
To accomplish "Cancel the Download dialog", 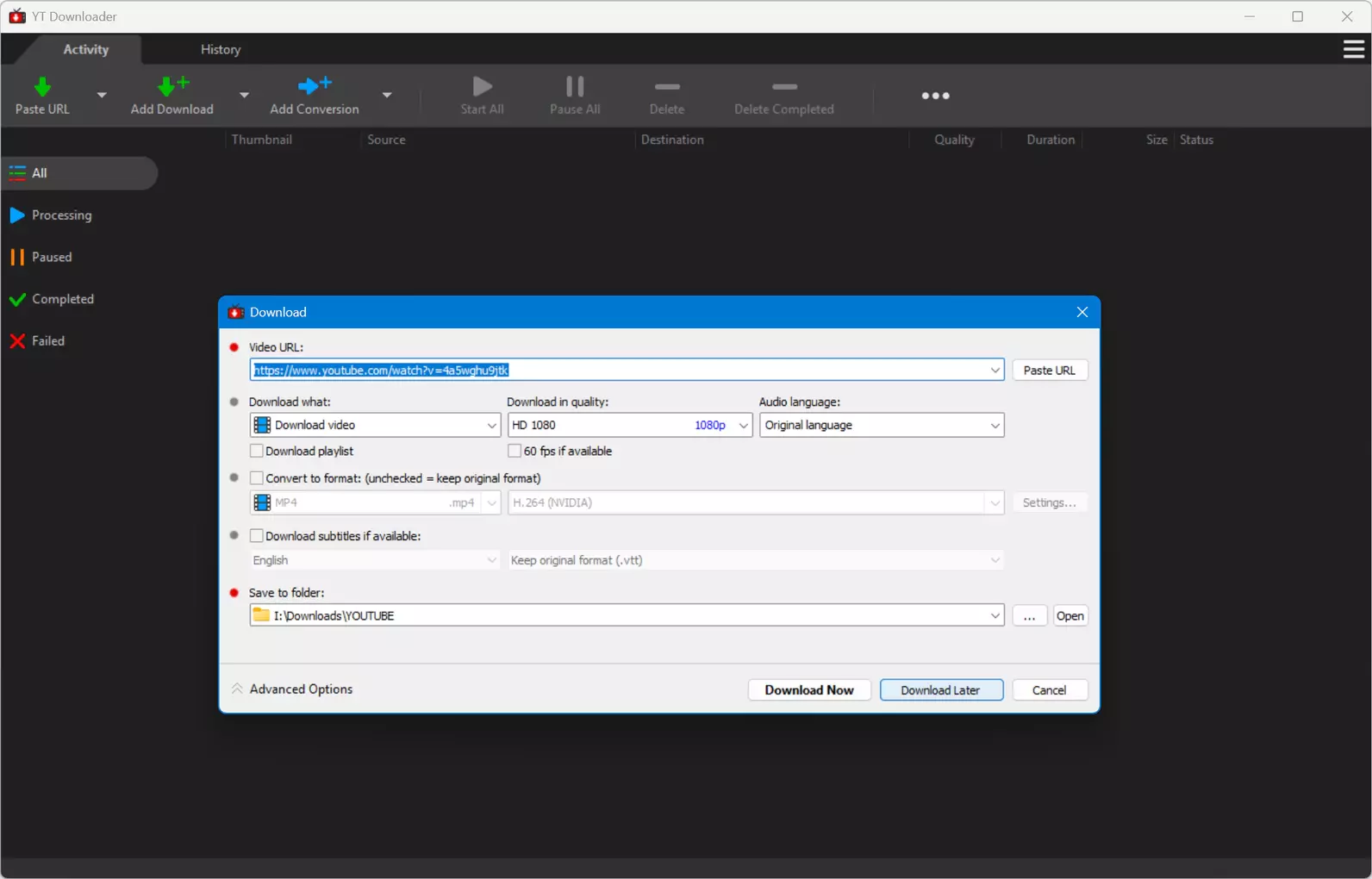I will (x=1050, y=690).
